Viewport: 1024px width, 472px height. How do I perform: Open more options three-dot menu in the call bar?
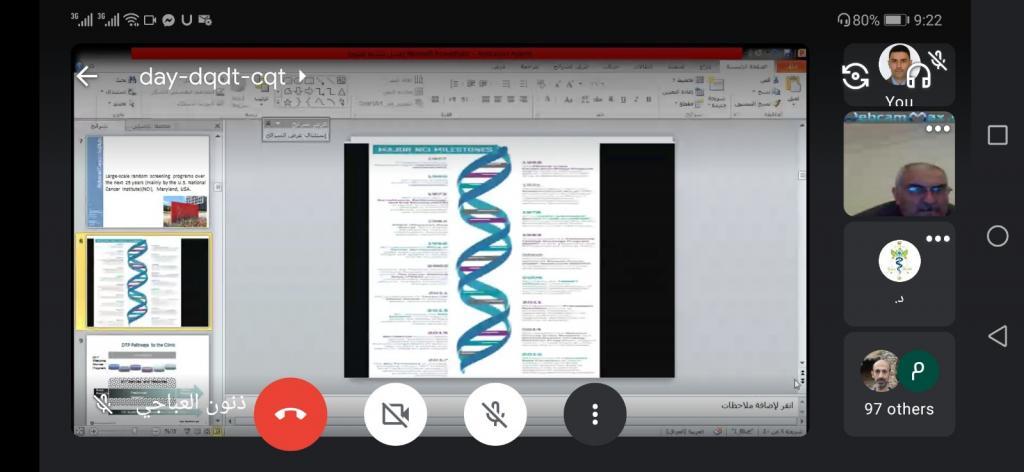click(x=595, y=414)
